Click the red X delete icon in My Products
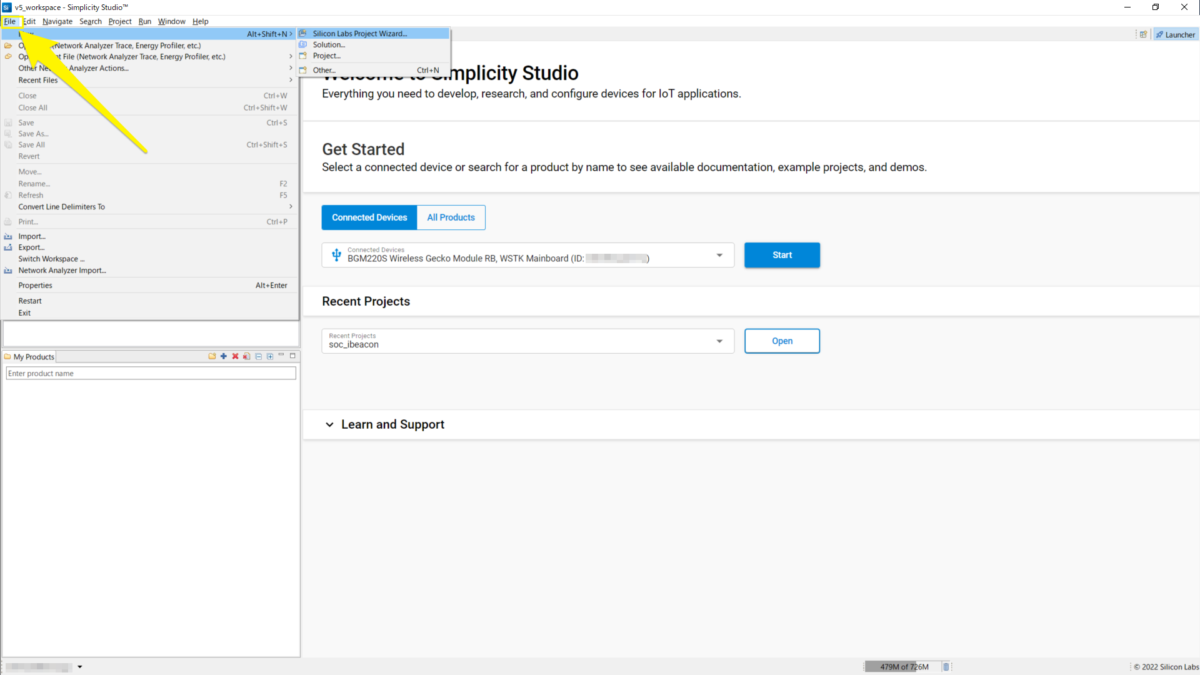 click(235, 357)
